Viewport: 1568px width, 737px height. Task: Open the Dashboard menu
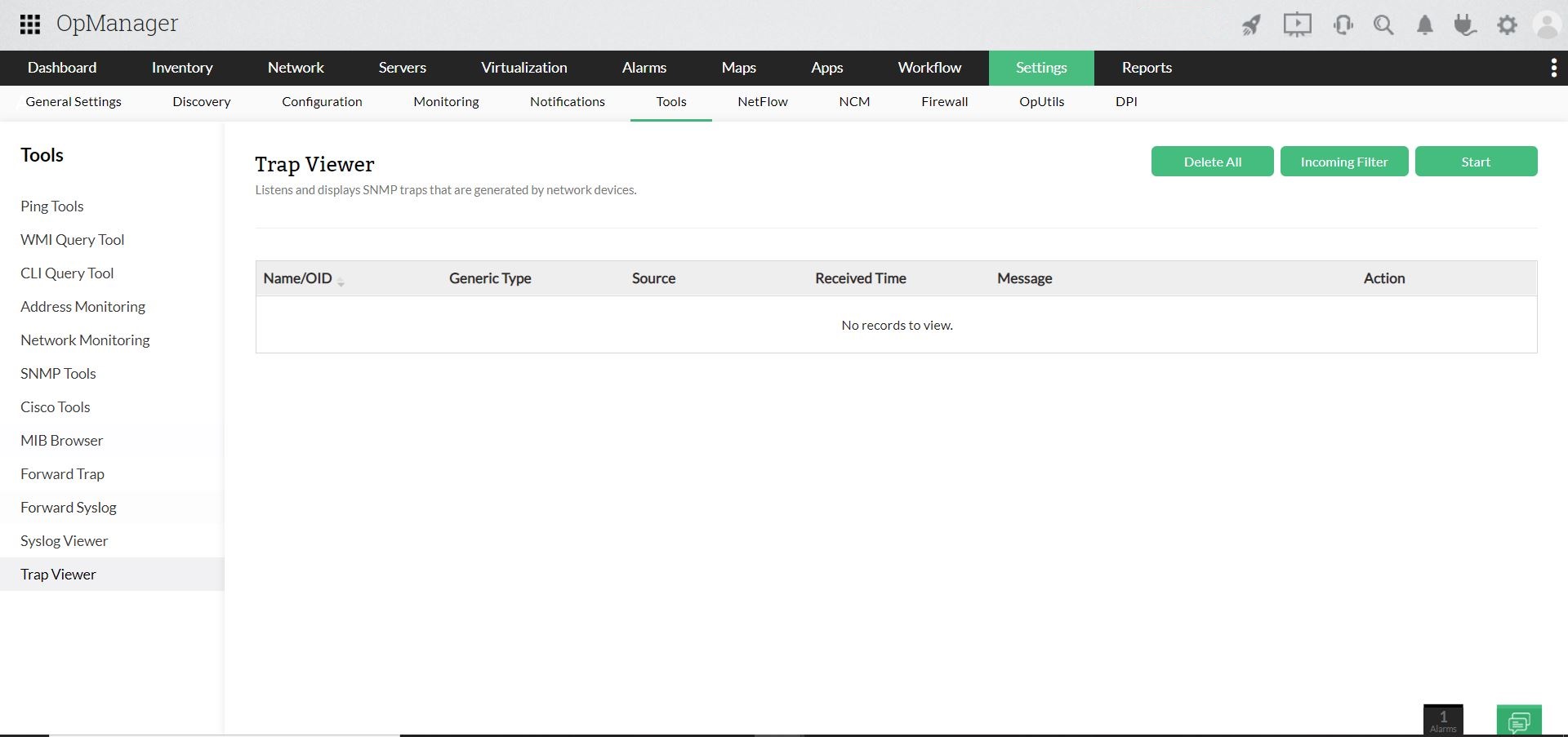pyautogui.click(x=61, y=68)
